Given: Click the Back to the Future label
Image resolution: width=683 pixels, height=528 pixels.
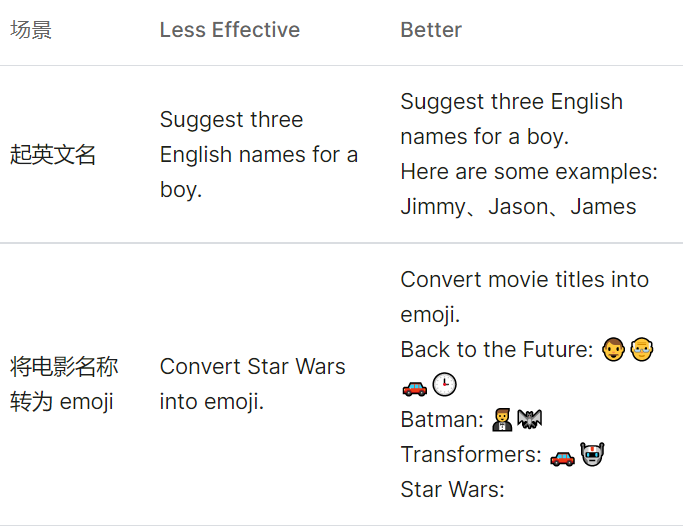Looking at the screenshot, I should pyautogui.click(x=497, y=350).
